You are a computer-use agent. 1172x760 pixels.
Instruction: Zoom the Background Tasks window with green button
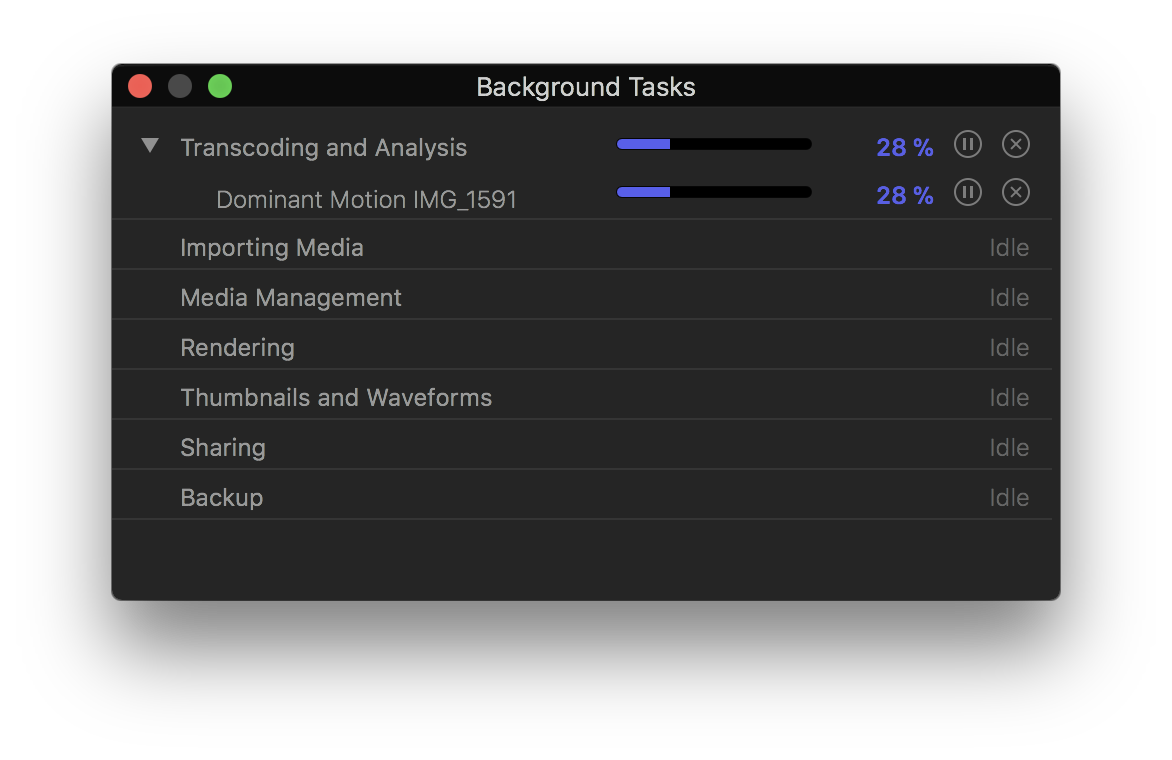pyautogui.click(x=220, y=87)
